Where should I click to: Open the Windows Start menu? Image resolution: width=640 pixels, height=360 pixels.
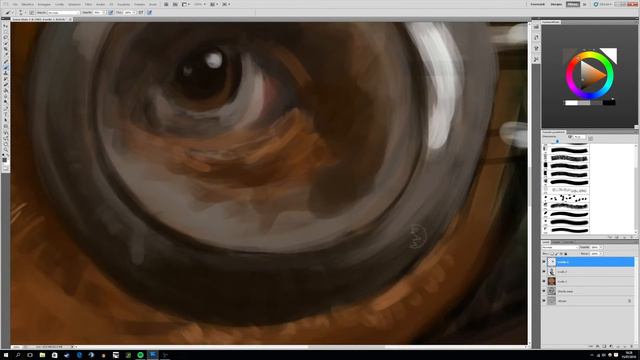(6, 355)
